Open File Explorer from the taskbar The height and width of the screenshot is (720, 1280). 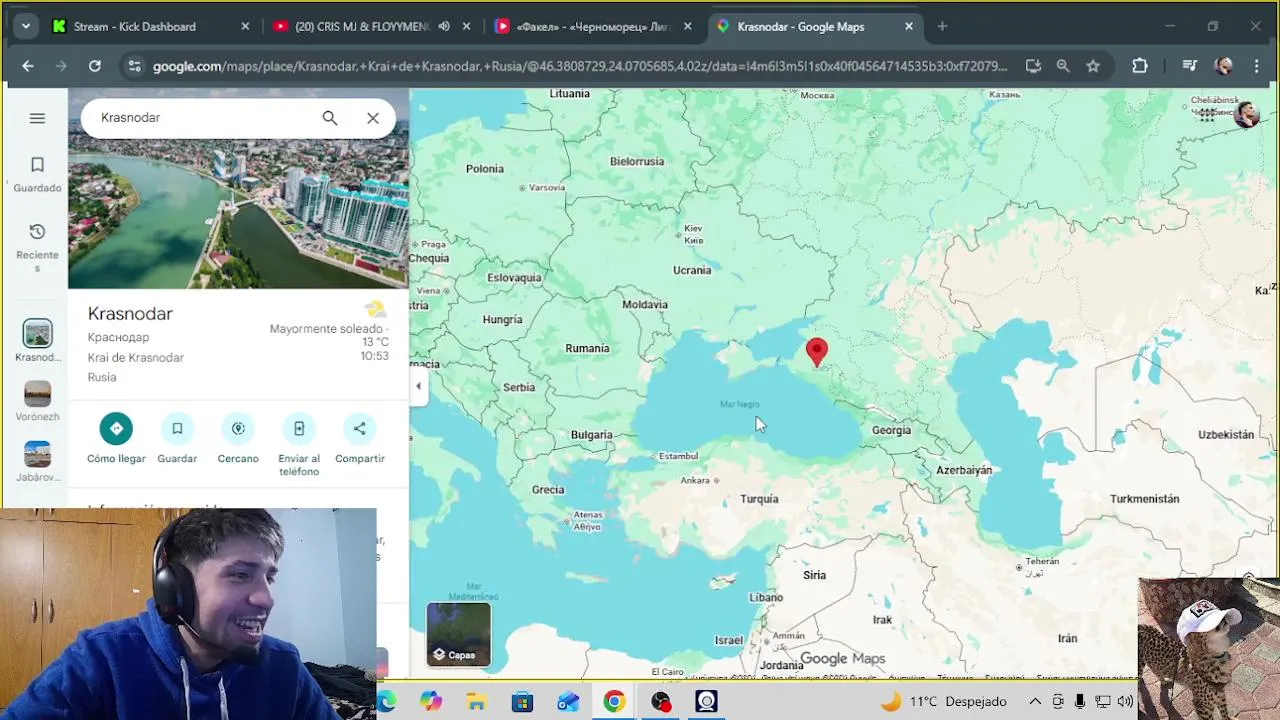click(x=476, y=702)
